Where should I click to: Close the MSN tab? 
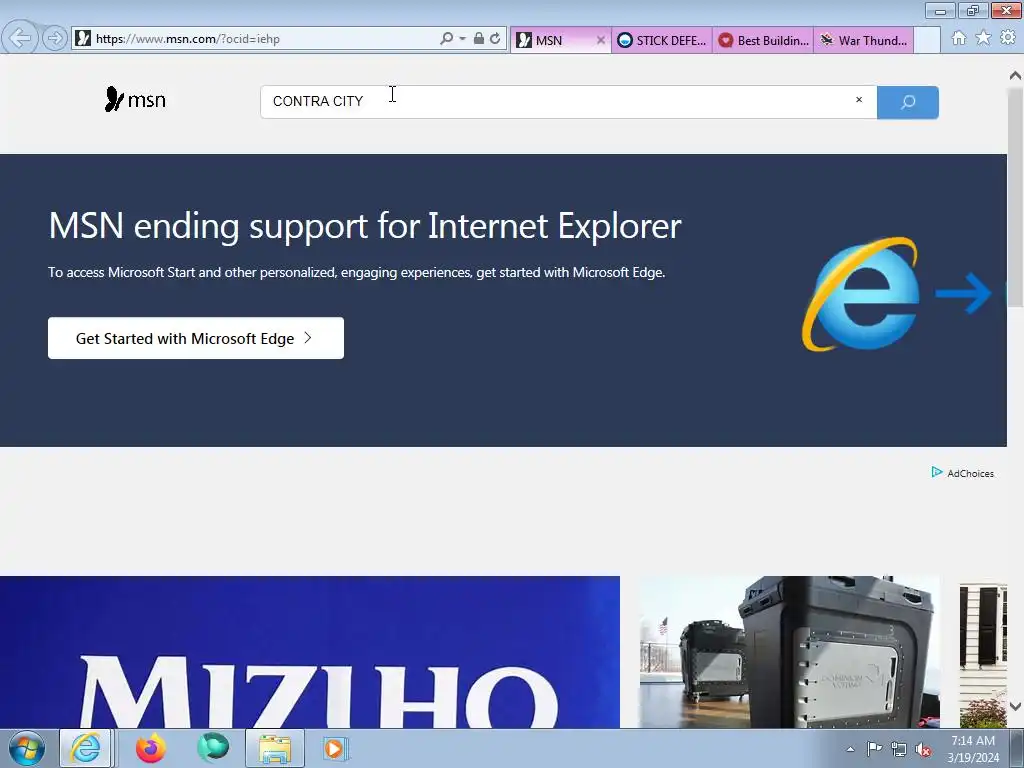pyautogui.click(x=601, y=40)
